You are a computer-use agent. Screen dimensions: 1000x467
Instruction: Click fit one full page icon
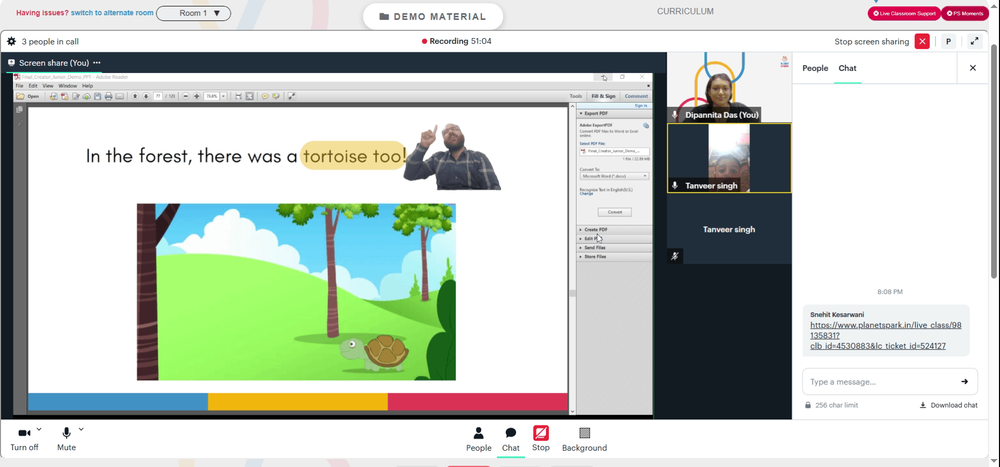tap(249, 96)
